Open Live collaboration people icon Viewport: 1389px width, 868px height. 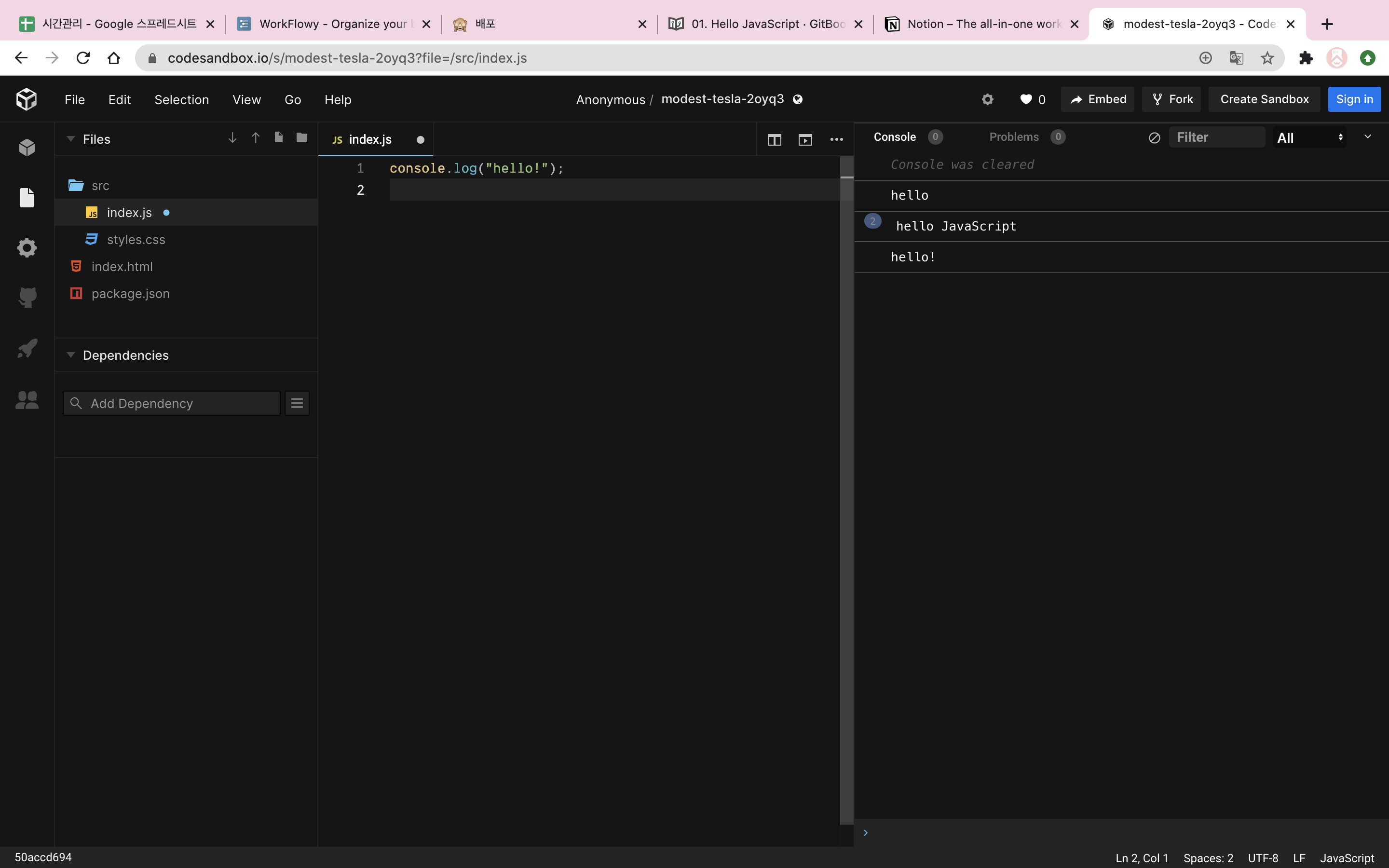(27, 400)
